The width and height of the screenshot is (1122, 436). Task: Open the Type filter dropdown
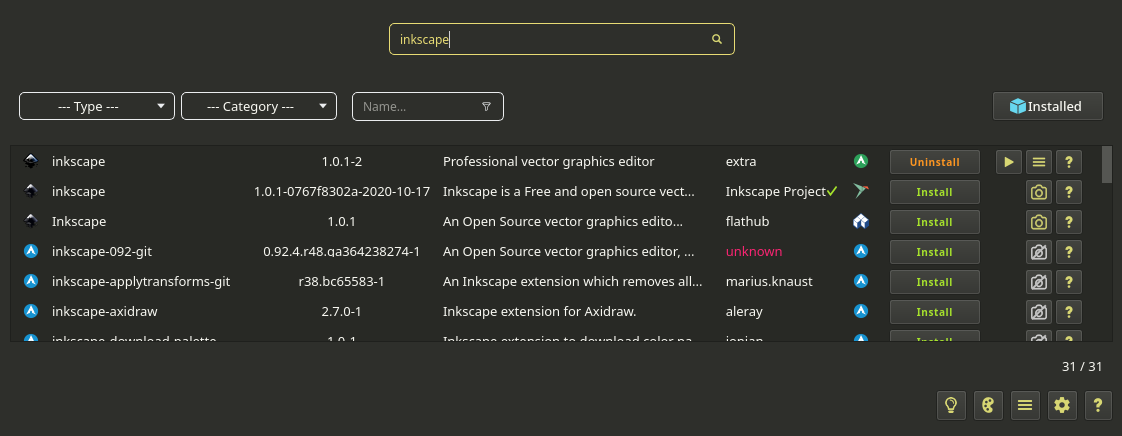97,106
